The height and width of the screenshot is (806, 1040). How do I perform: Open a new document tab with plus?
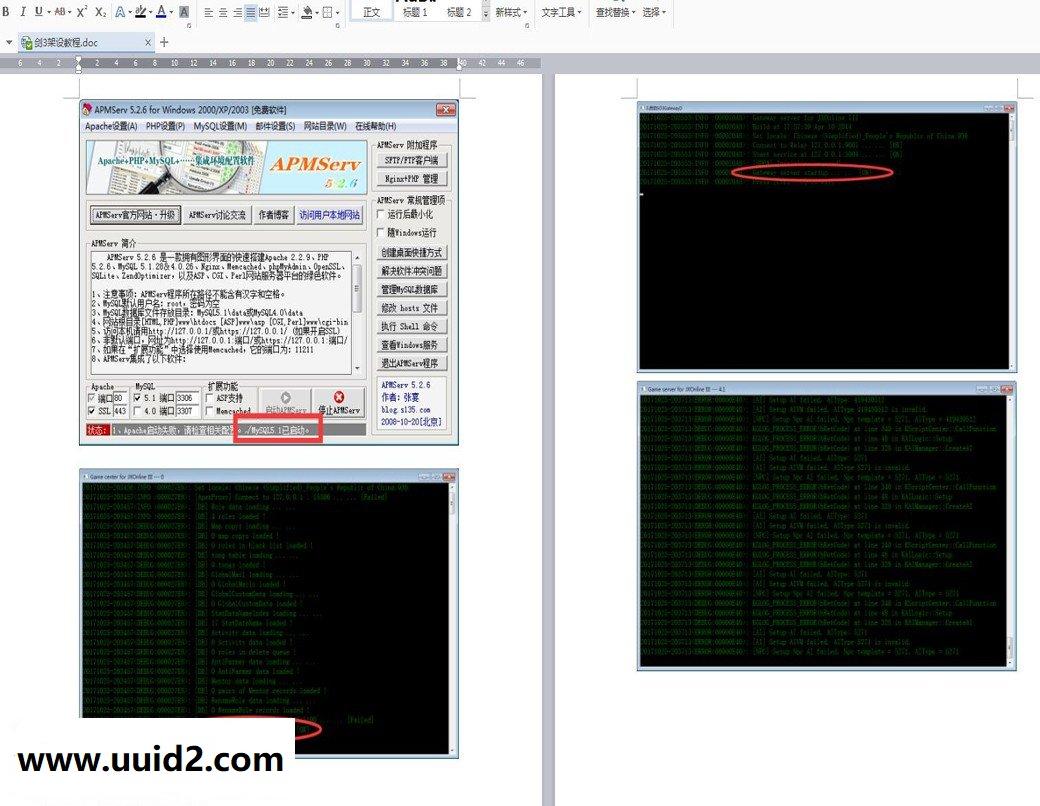point(165,42)
